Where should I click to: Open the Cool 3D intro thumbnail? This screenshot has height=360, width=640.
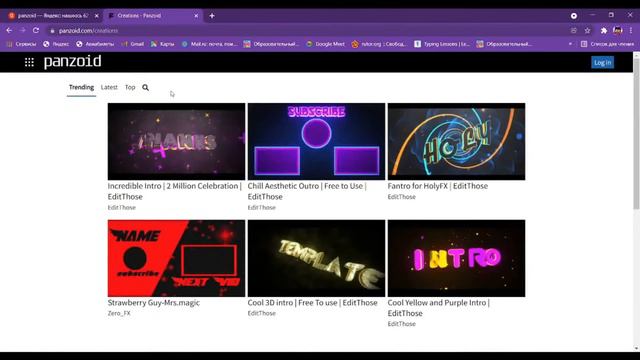(316, 258)
